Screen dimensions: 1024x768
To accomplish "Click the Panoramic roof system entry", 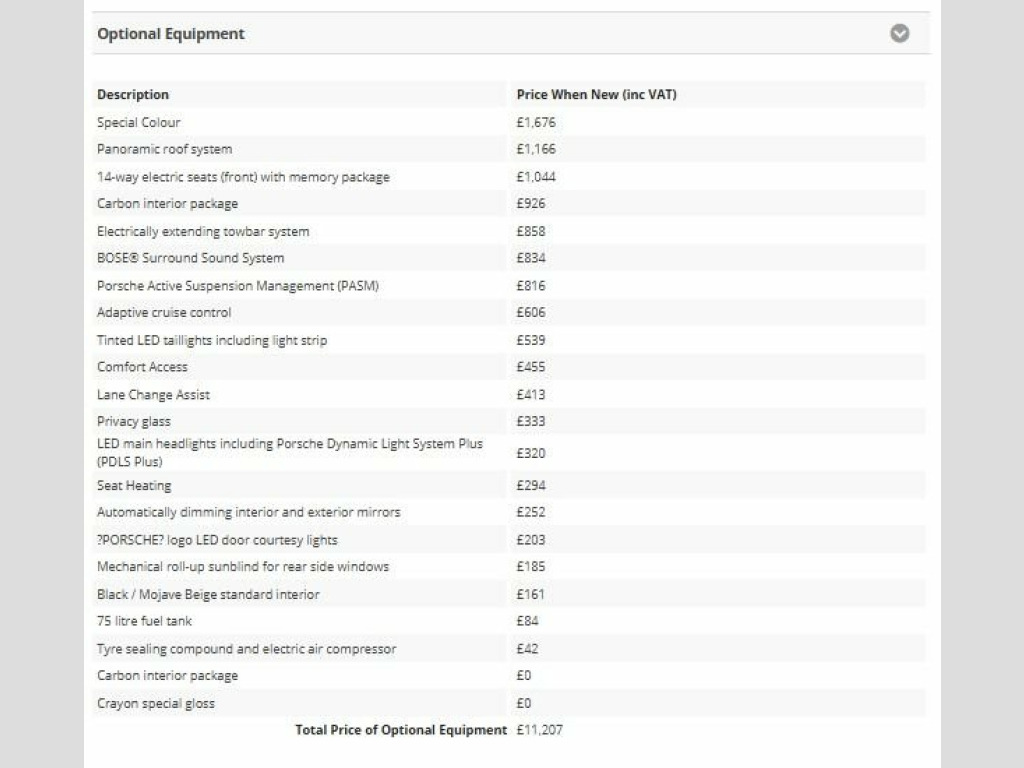I will pos(164,149).
